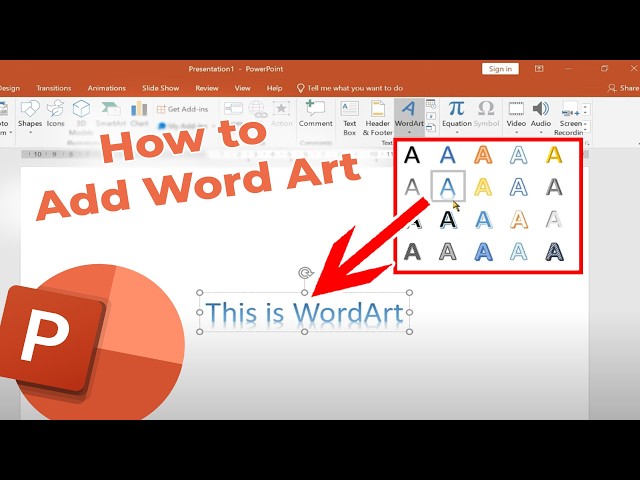Open the Help tab
Image resolution: width=640 pixels, height=480 pixels.
274,88
